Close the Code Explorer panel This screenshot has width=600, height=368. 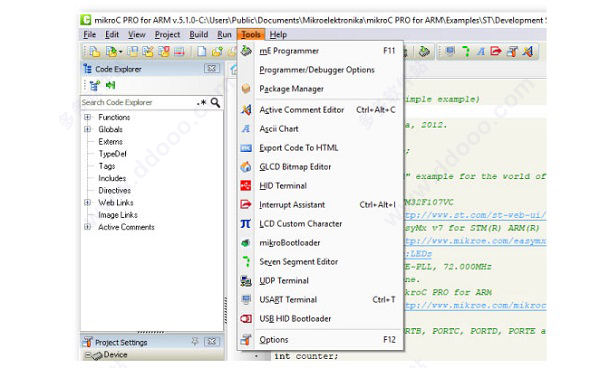[212, 68]
